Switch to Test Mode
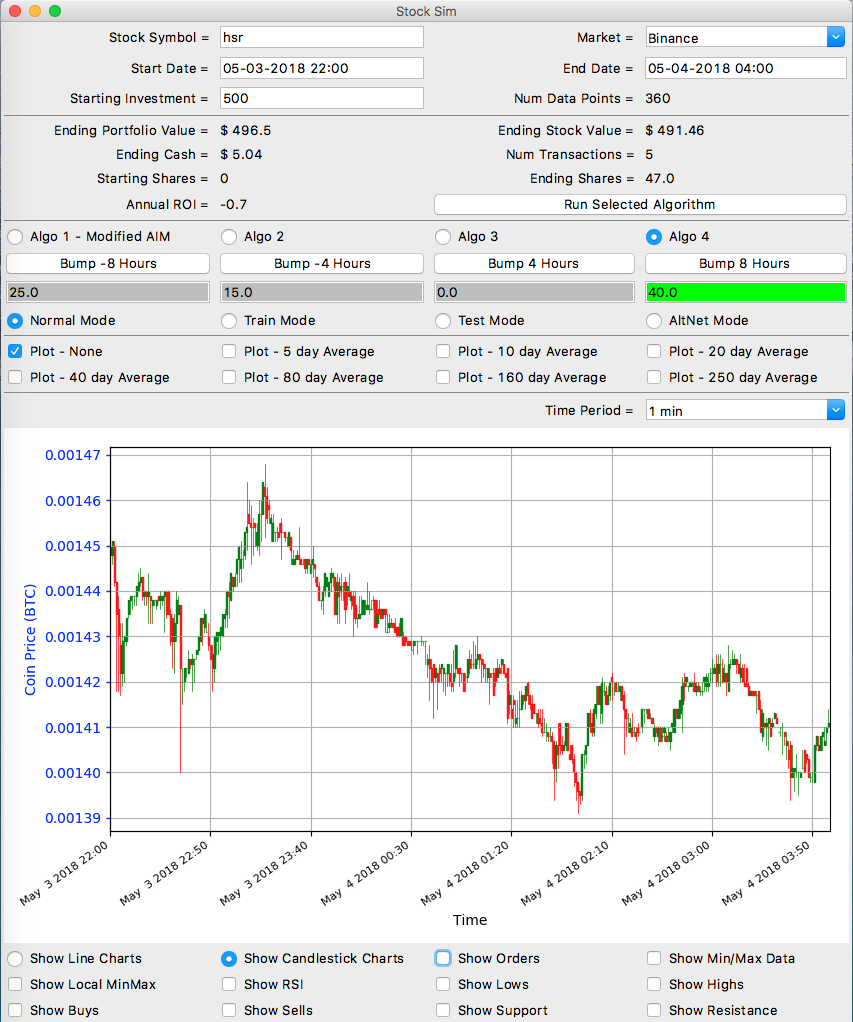The height and width of the screenshot is (1022, 853). click(443, 321)
